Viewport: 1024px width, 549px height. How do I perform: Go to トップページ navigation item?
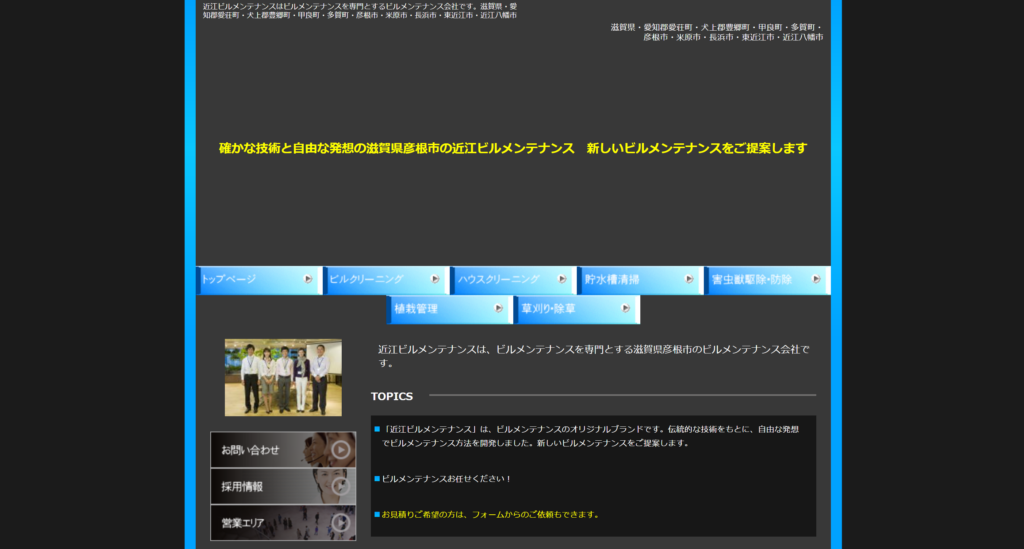coord(250,280)
